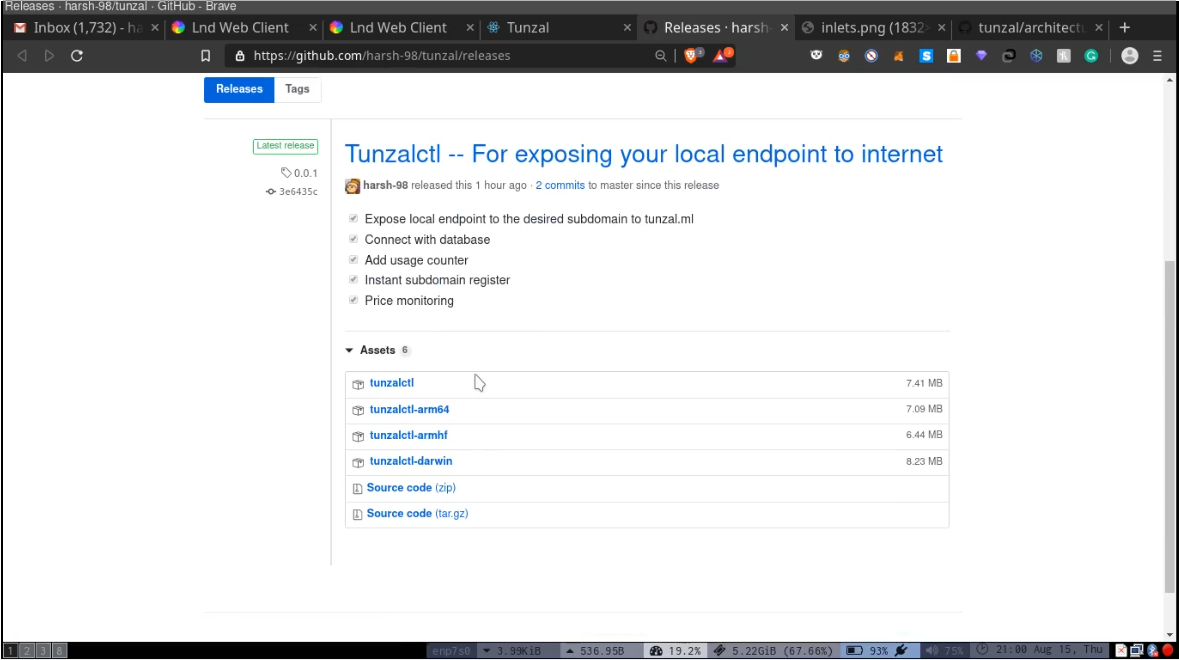Screen dimensions: 1179x660
Task: Toggle the 'Add usage counter' checkbox
Action: (353, 259)
